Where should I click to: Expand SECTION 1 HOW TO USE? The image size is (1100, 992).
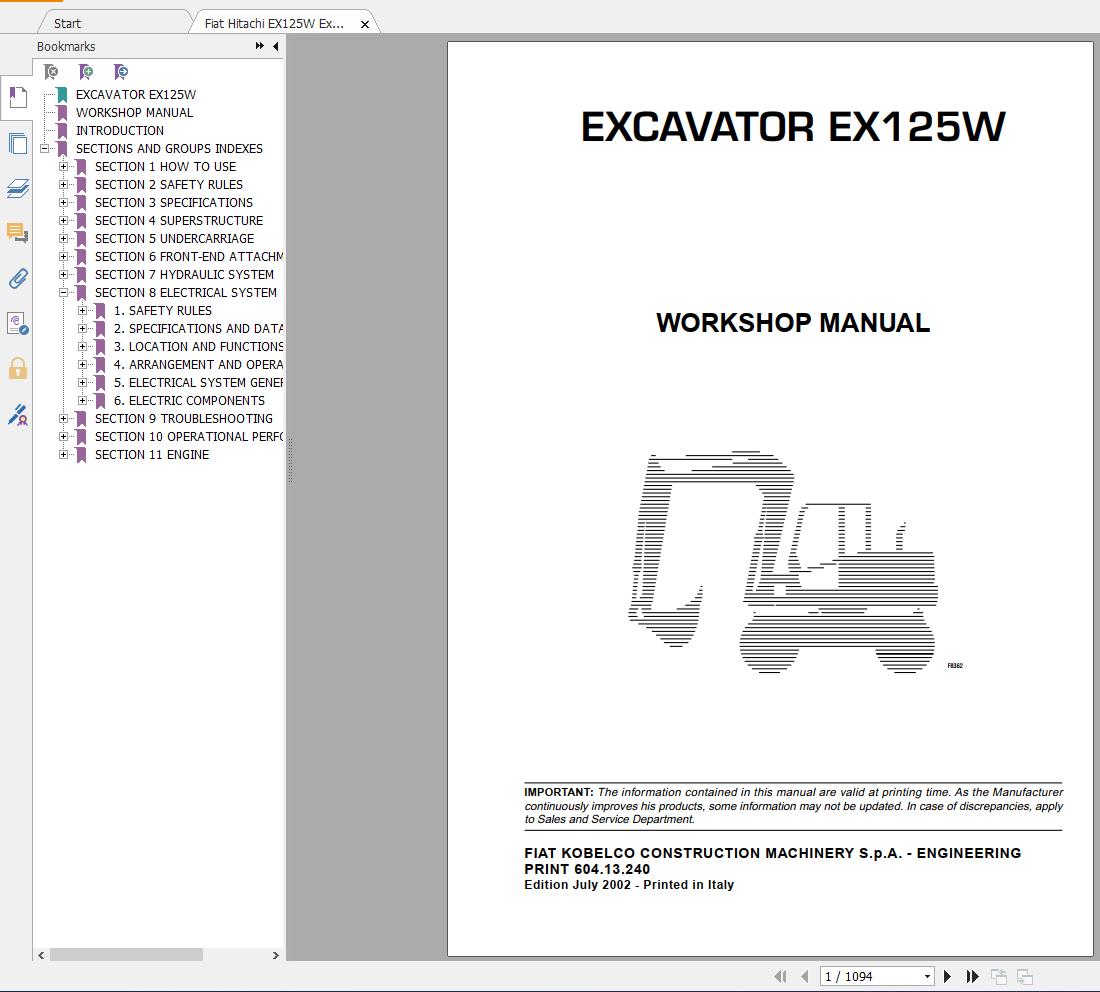click(63, 167)
